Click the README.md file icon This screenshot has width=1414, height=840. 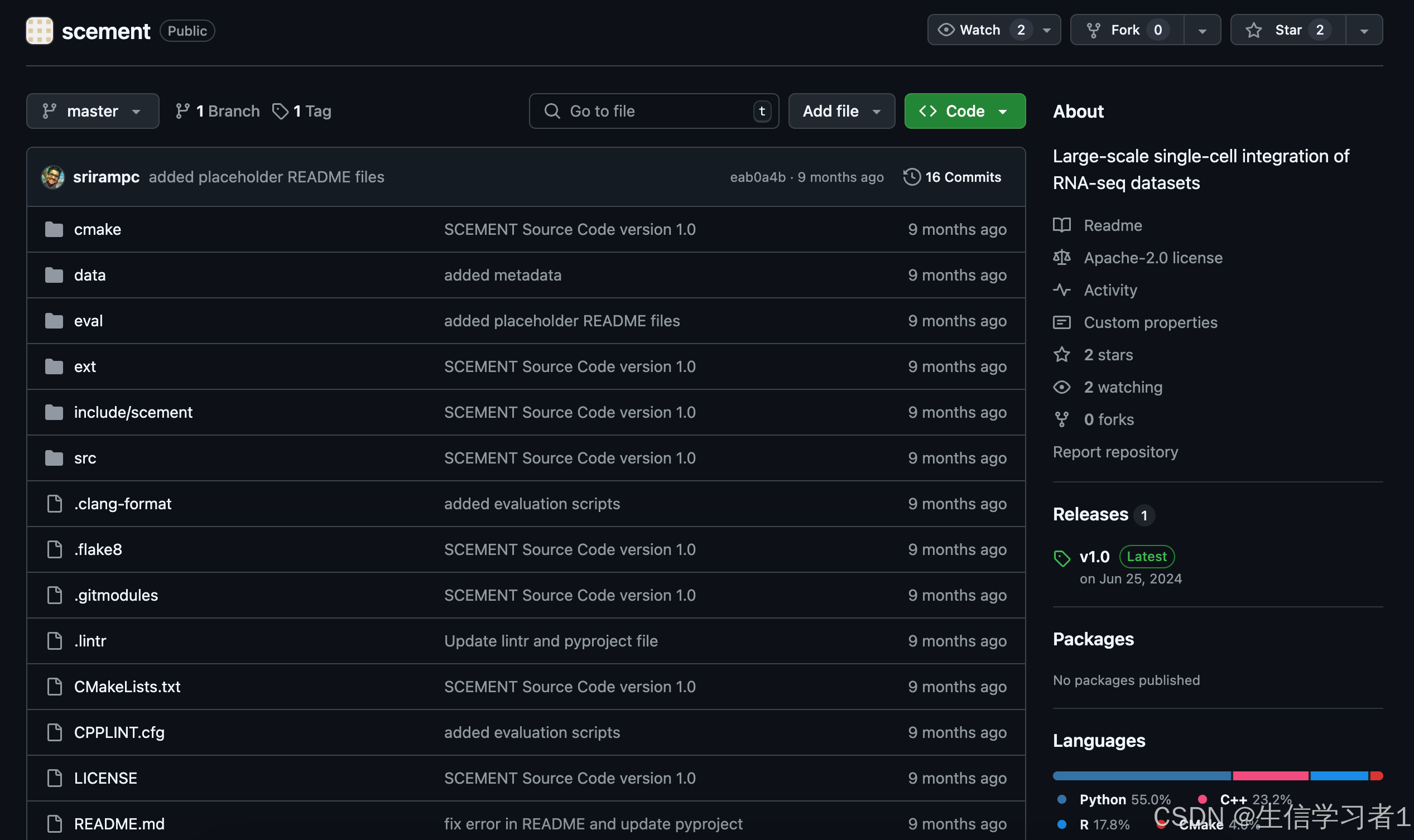(54, 824)
